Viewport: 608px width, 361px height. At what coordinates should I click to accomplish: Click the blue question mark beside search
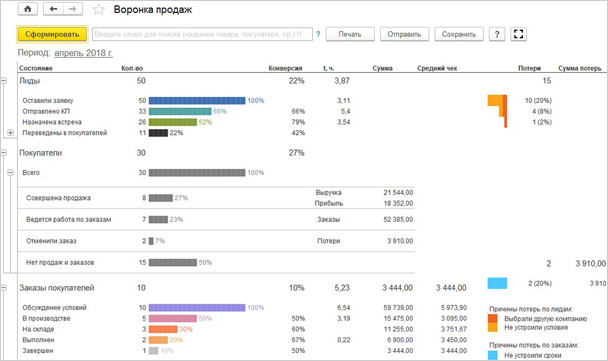click(318, 34)
